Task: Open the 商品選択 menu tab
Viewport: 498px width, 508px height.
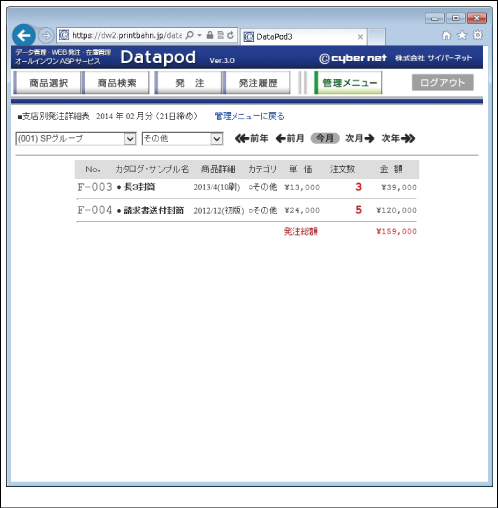Action: tap(48, 83)
